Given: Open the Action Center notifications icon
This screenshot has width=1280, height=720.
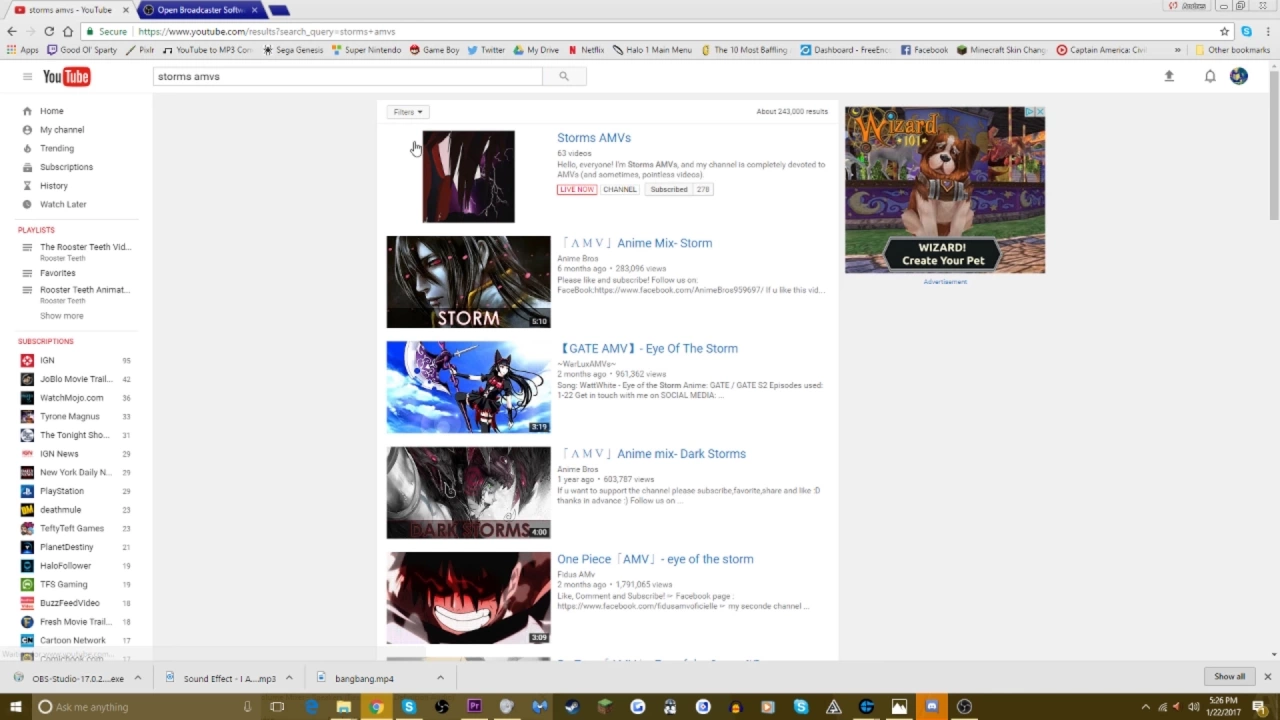Looking at the screenshot, I should coord(1258,707).
